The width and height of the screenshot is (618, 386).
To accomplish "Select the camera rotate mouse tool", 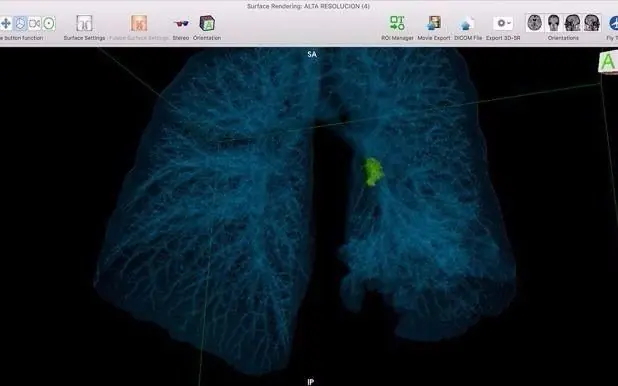I will 35,24.
